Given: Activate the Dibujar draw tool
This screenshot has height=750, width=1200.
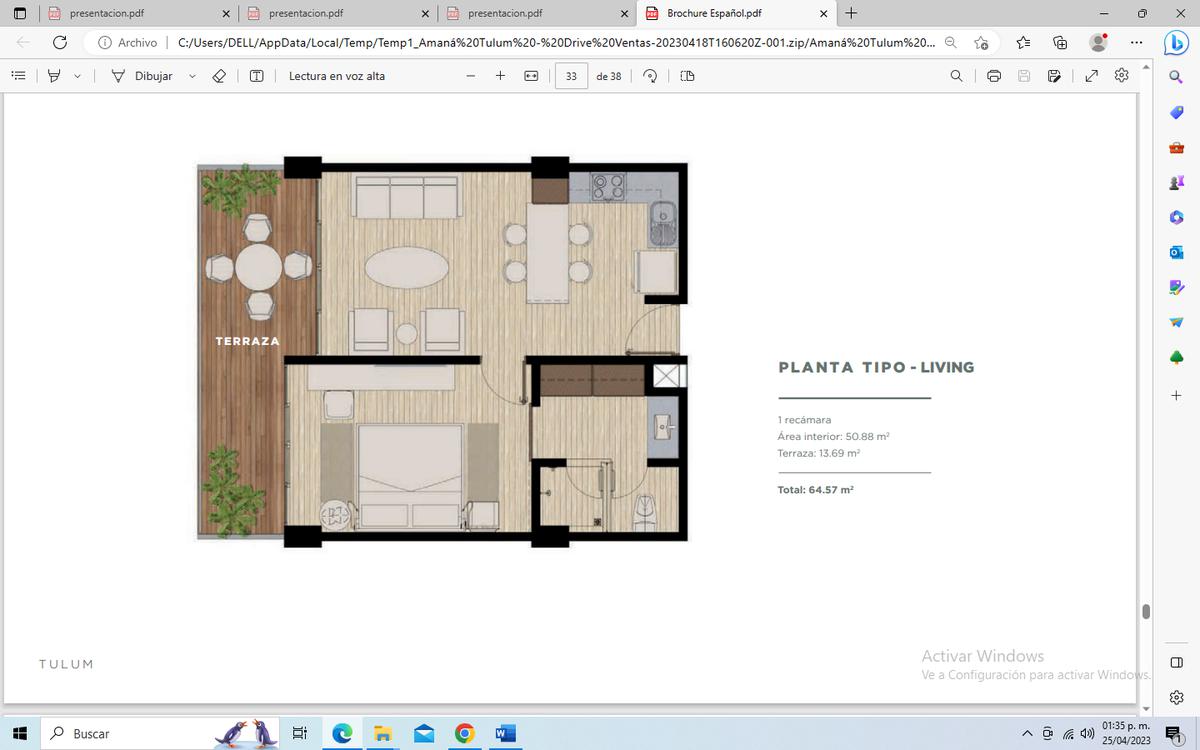Looking at the screenshot, I should (141, 76).
